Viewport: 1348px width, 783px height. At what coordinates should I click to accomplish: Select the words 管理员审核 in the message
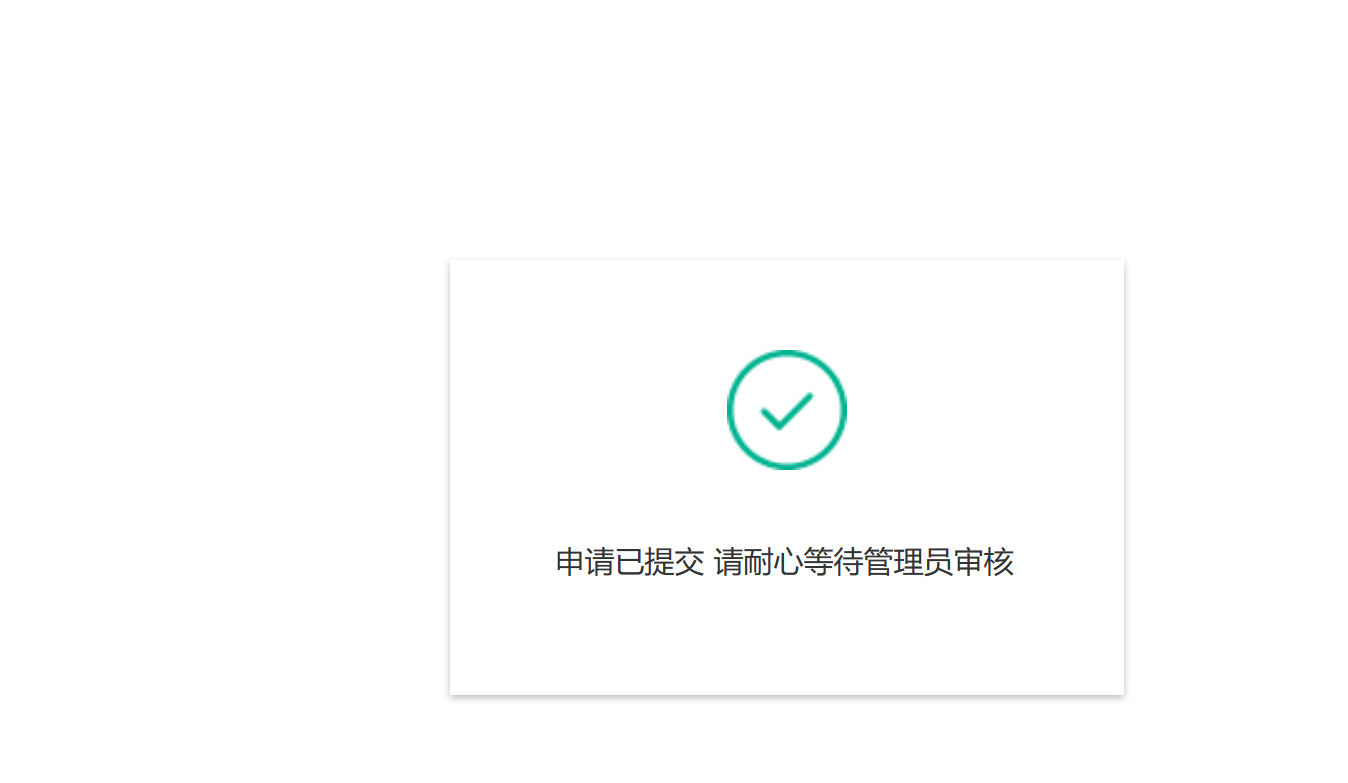click(939, 562)
